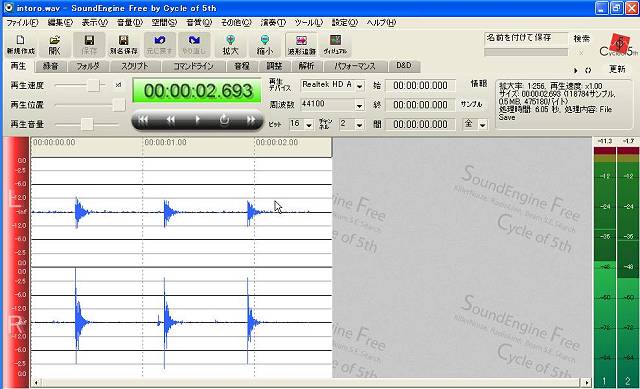Screen dimensions: 640x389
Task: Open the その他(C) menu
Action: coord(236,23)
